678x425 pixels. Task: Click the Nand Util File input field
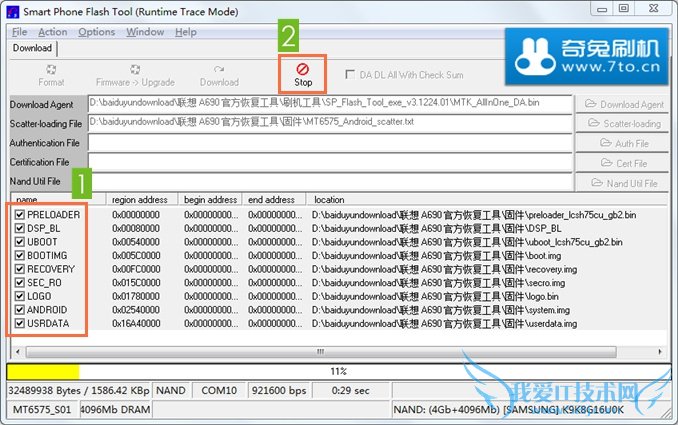pos(330,182)
